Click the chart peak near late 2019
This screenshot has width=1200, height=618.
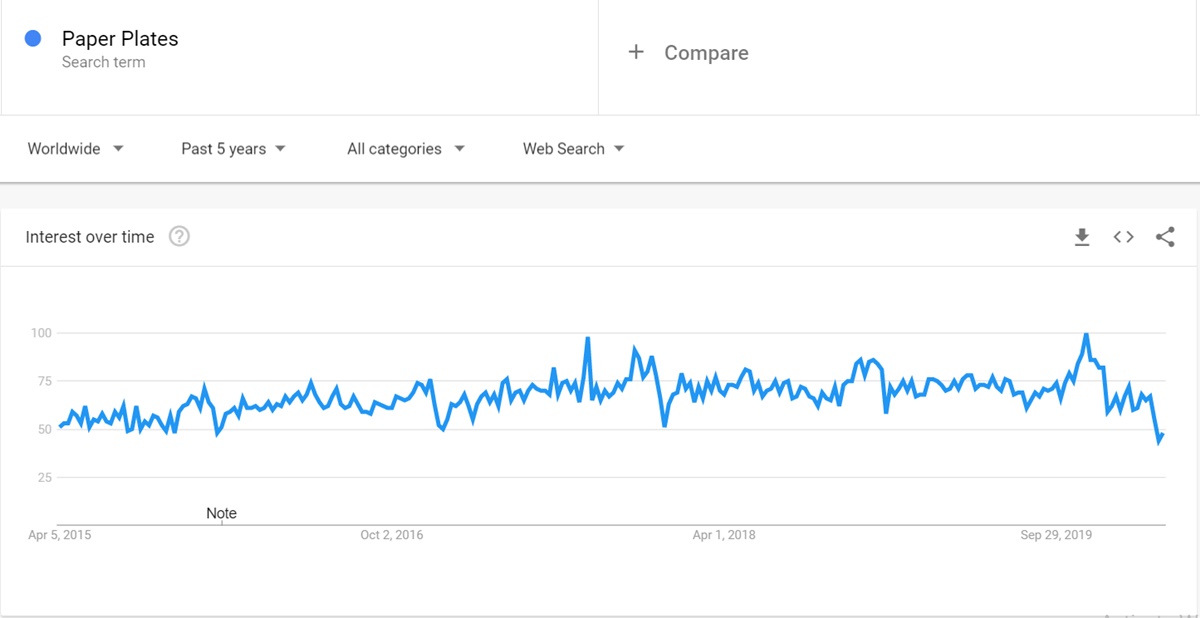click(x=1086, y=334)
